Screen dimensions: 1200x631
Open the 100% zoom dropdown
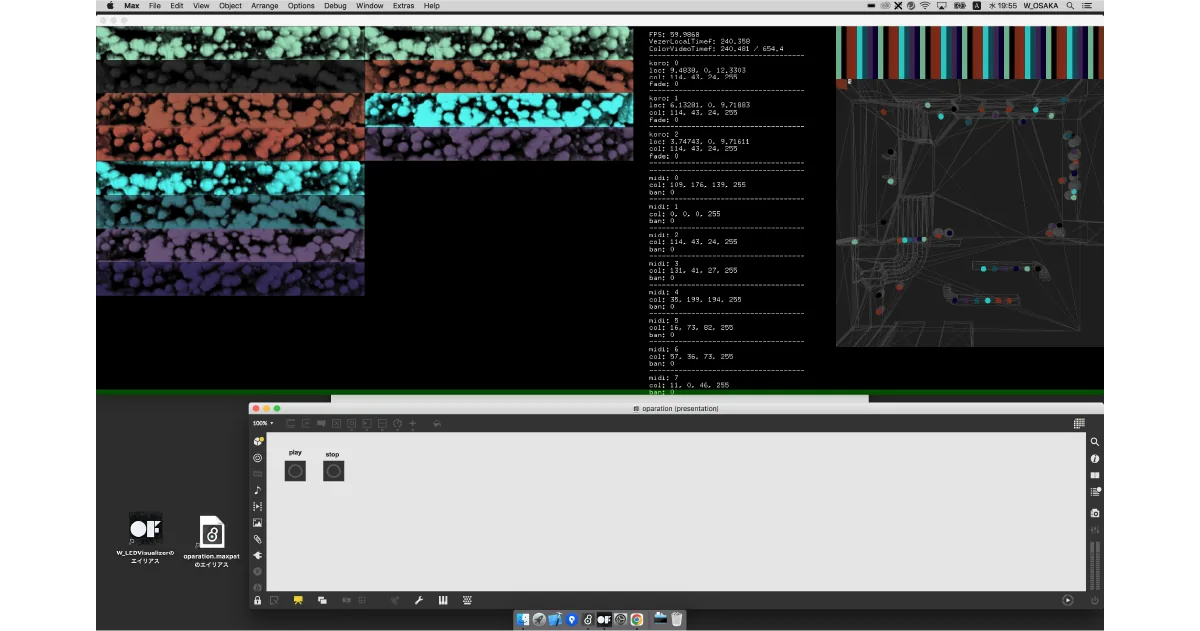point(263,423)
